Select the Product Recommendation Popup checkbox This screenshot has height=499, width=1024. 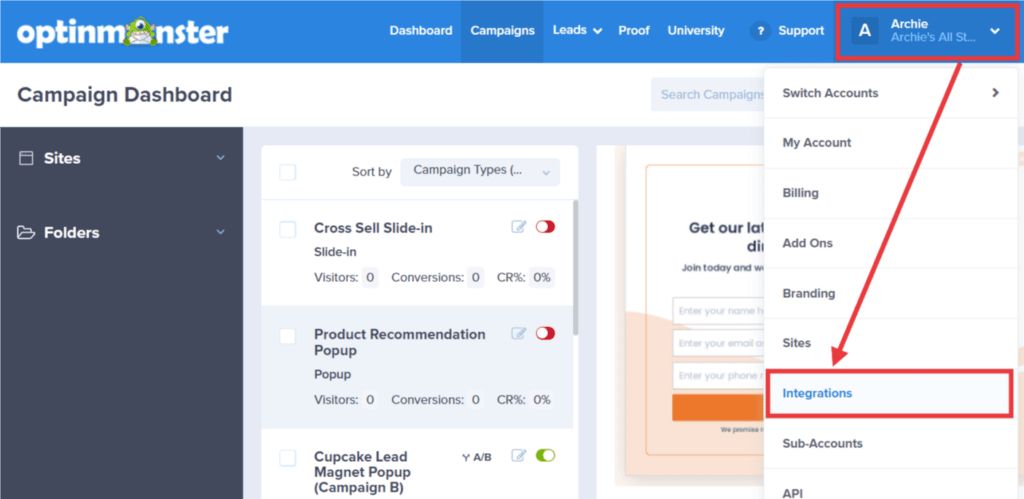click(287, 336)
